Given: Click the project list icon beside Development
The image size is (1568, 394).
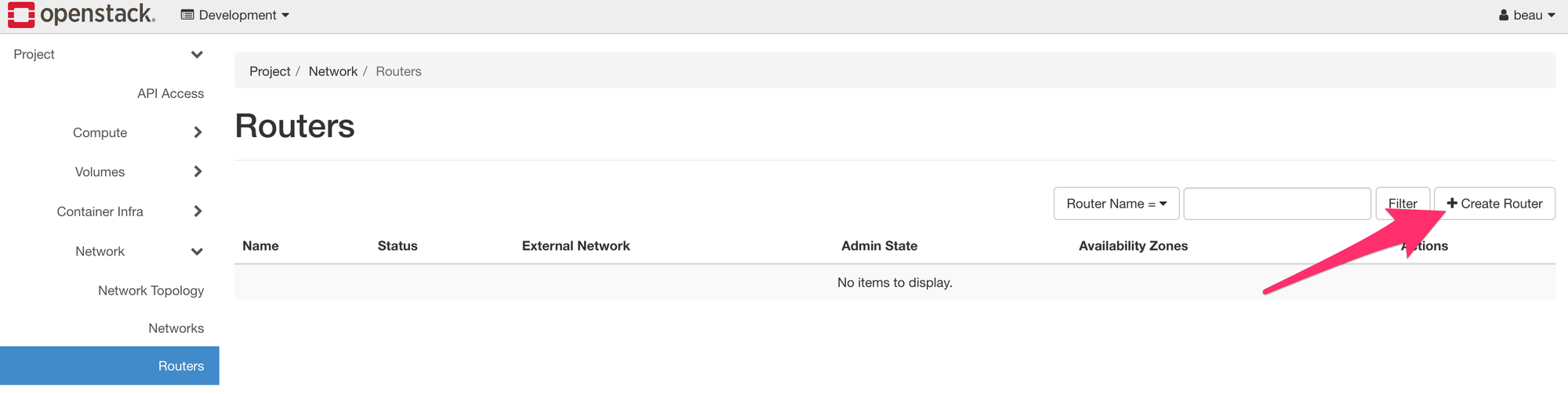Looking at the screenshot, I should pyautogui.click(x=187, y=15).
